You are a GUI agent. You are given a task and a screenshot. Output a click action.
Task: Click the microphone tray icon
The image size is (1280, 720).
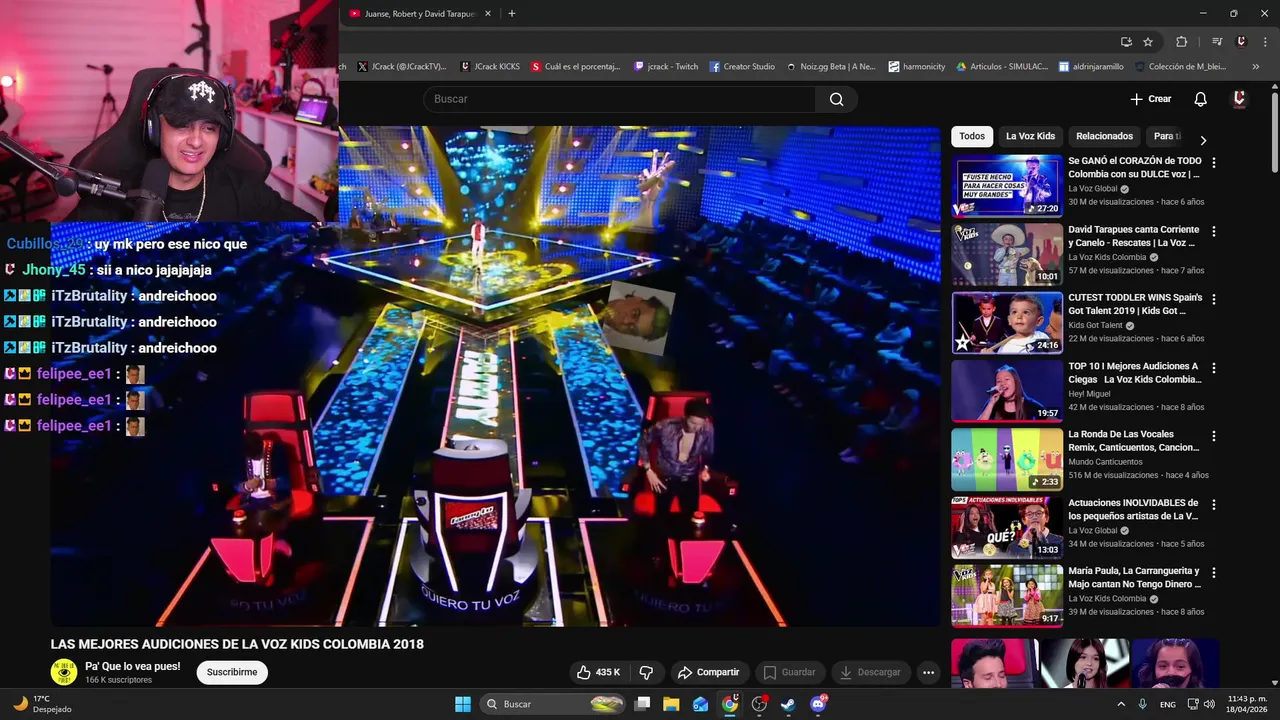coord(1142,704)
